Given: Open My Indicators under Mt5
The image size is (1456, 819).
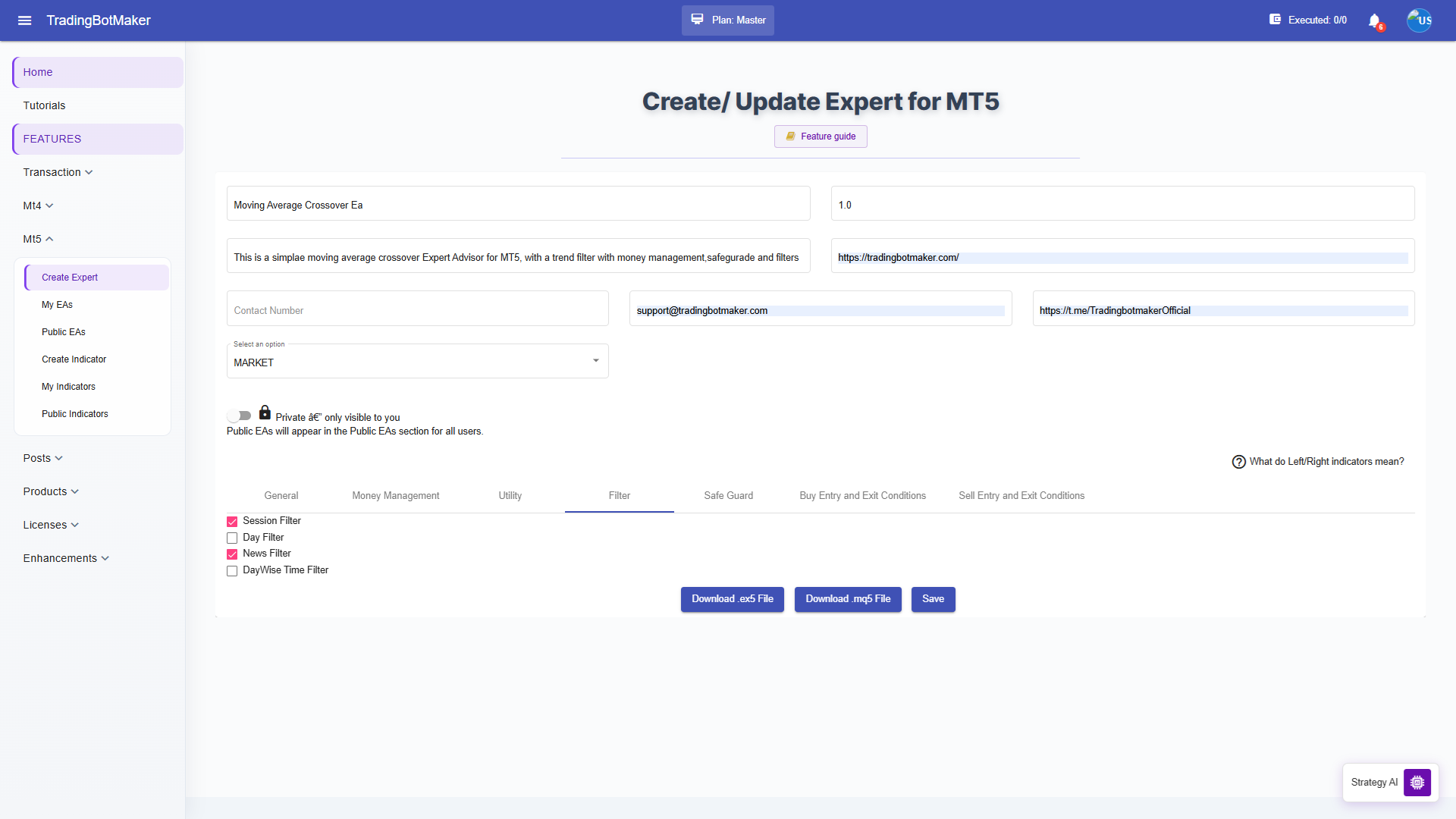Looking at the screenshot, I should tap(97, 387).
